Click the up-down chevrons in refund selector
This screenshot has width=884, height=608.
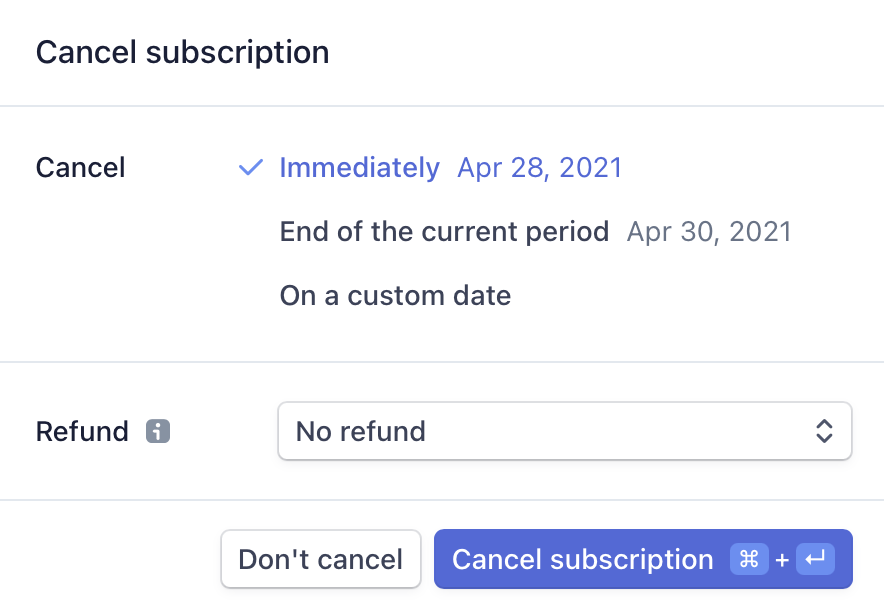824,431
